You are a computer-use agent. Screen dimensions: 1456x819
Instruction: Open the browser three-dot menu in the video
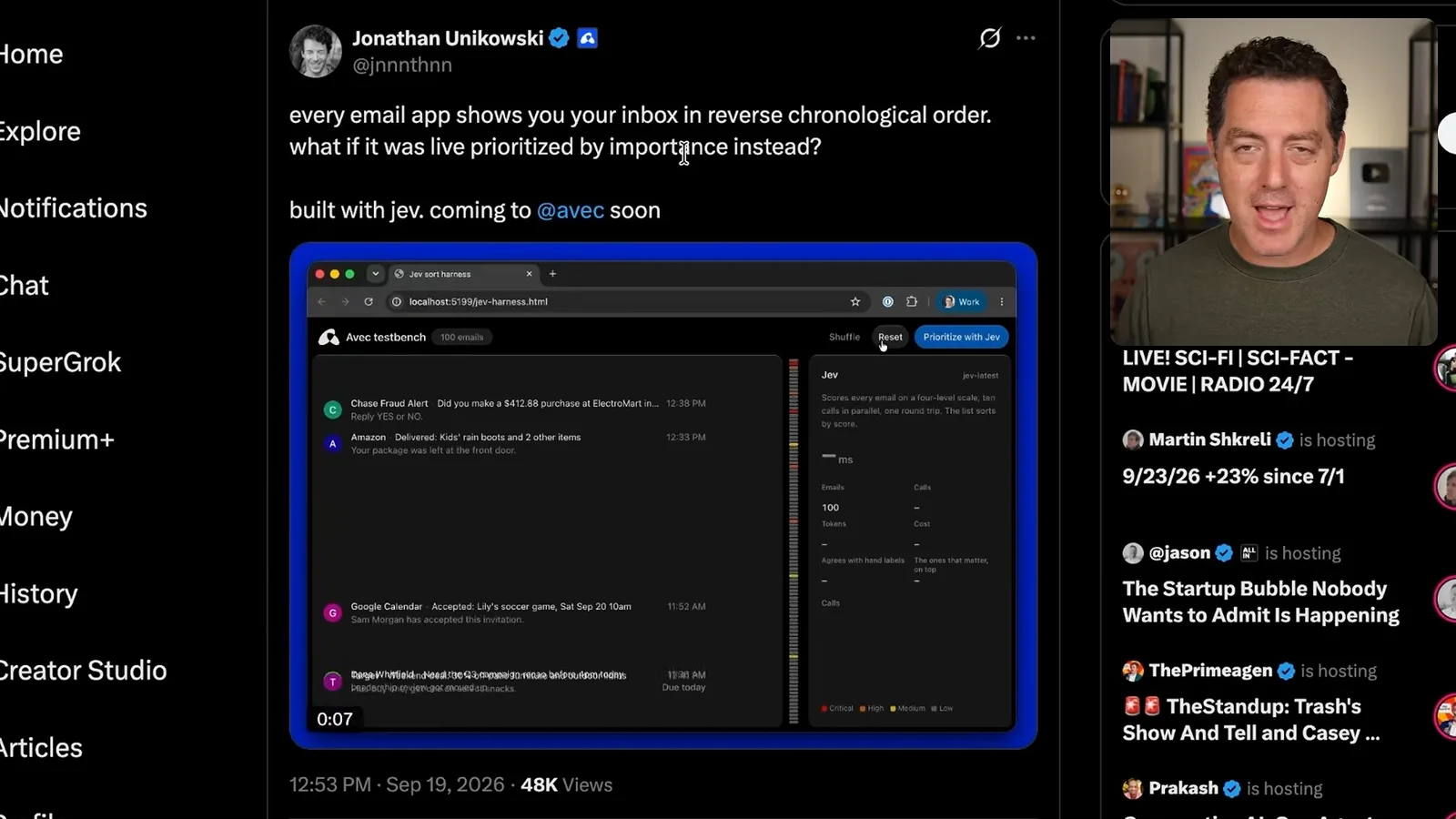tap(1002, 301)
